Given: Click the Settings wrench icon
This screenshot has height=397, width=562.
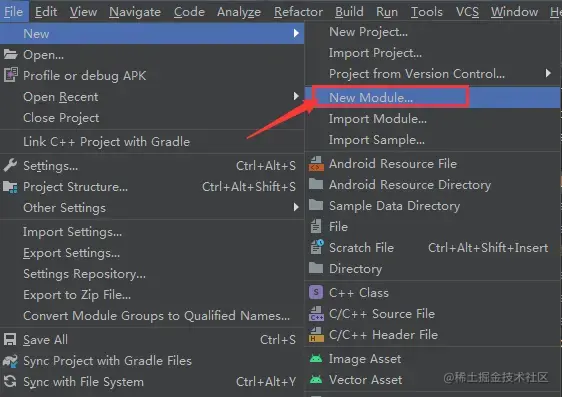Looking at the screenshot, I should point(10,166).
